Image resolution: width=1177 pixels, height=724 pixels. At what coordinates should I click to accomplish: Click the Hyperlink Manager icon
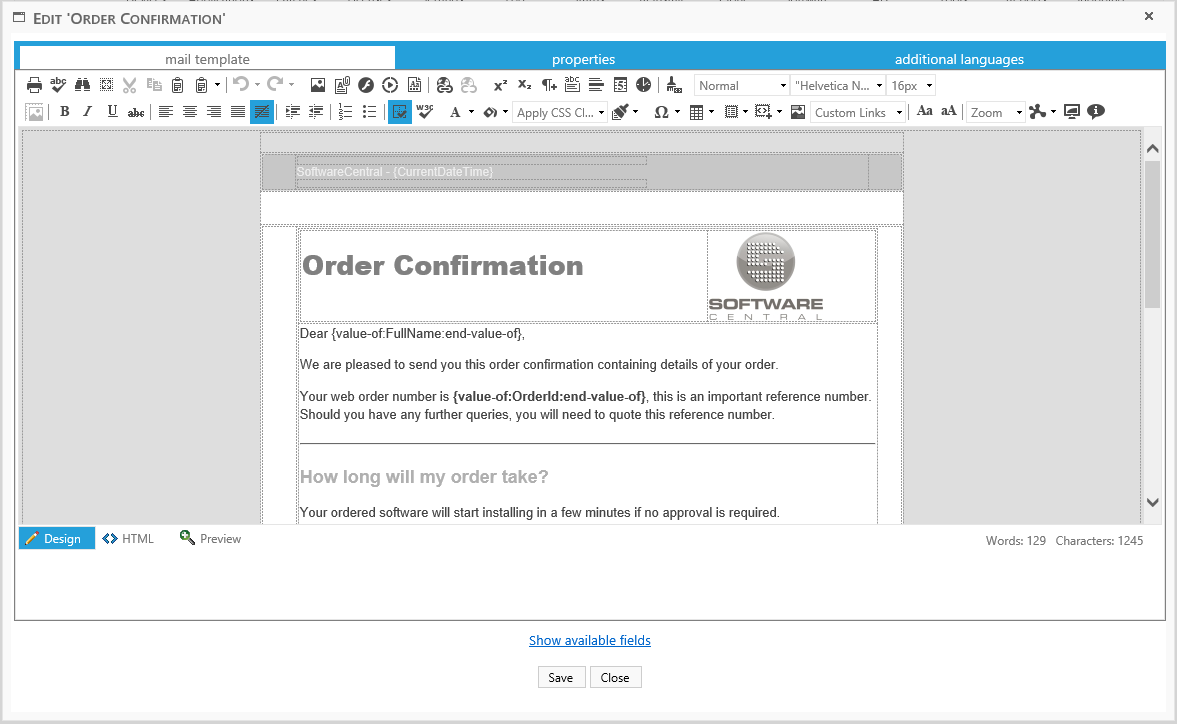click(444, 85)
